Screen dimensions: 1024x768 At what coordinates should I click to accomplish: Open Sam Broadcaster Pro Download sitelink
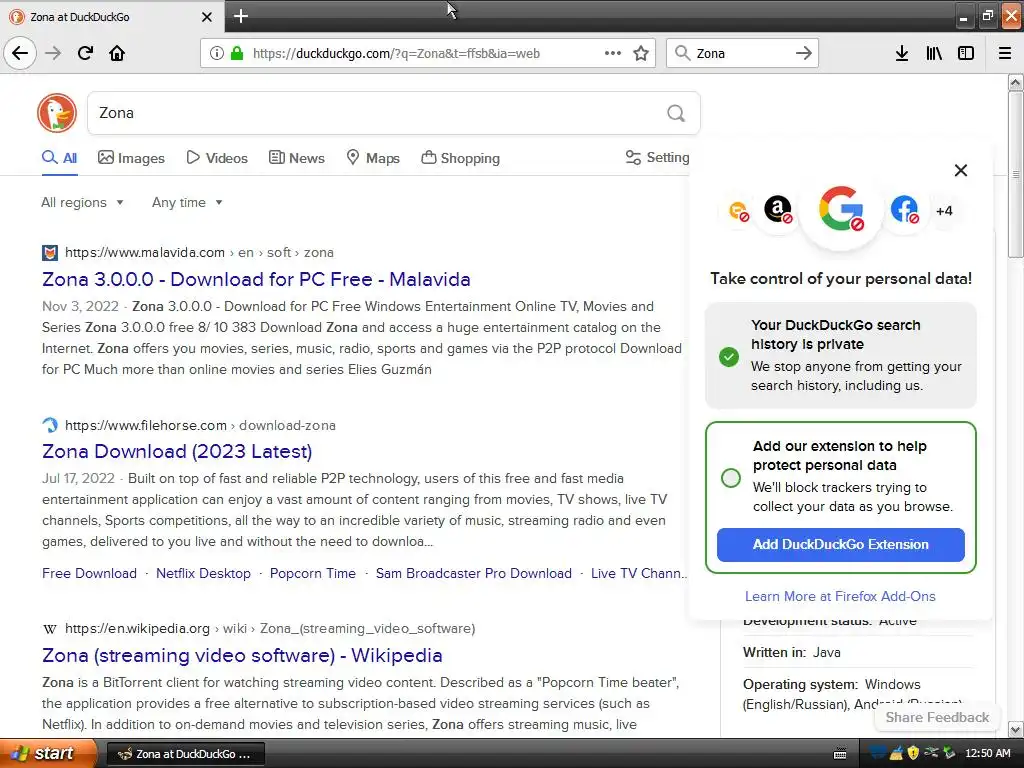coord(473,573)
